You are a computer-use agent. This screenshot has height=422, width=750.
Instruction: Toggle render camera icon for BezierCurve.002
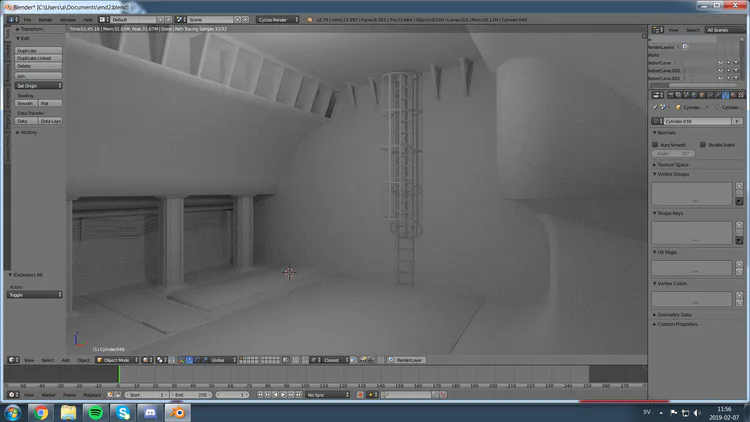(x=736, y=78)
